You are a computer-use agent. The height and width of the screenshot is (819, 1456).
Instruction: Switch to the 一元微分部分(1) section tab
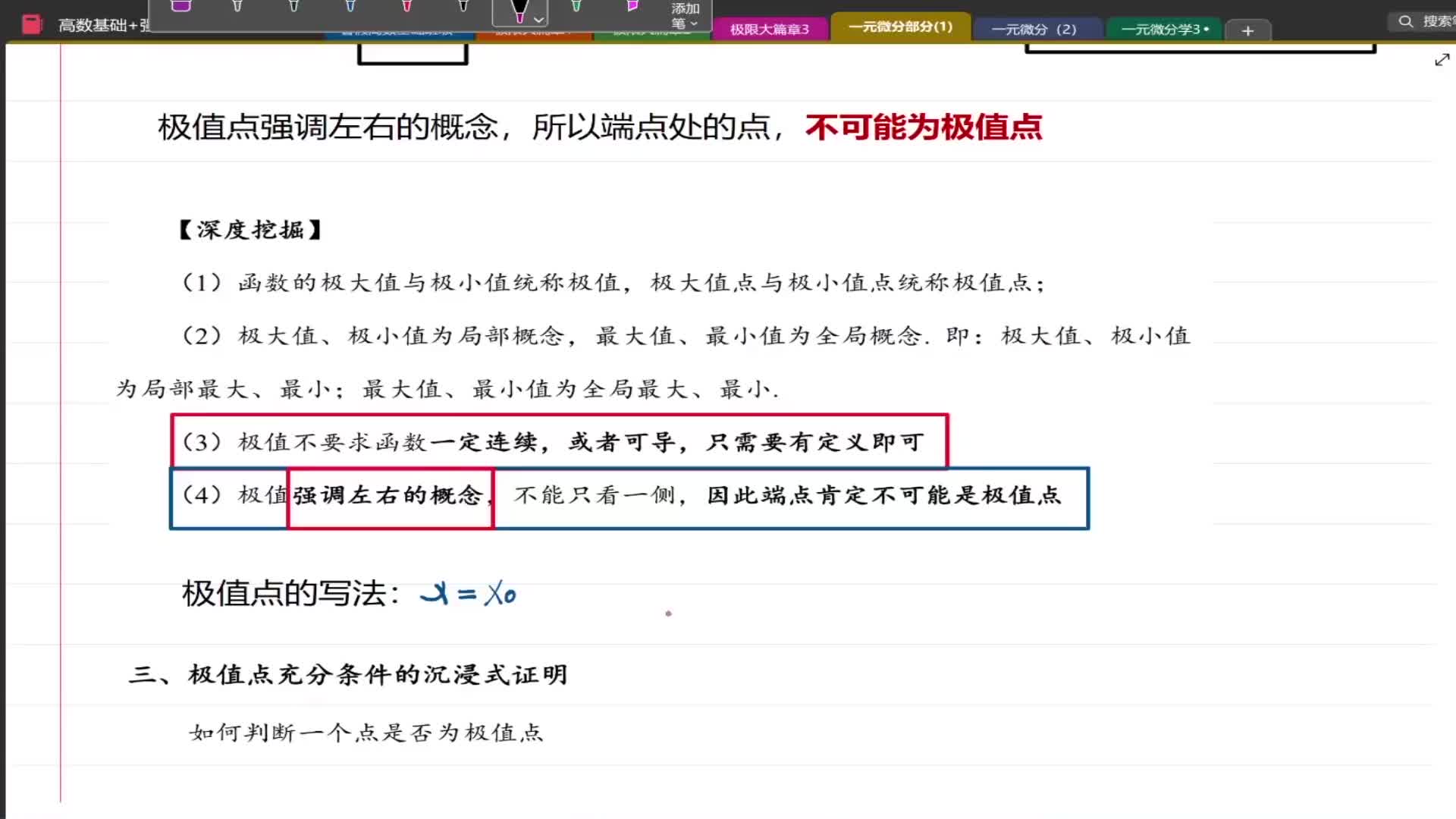(x=900, y=27)
